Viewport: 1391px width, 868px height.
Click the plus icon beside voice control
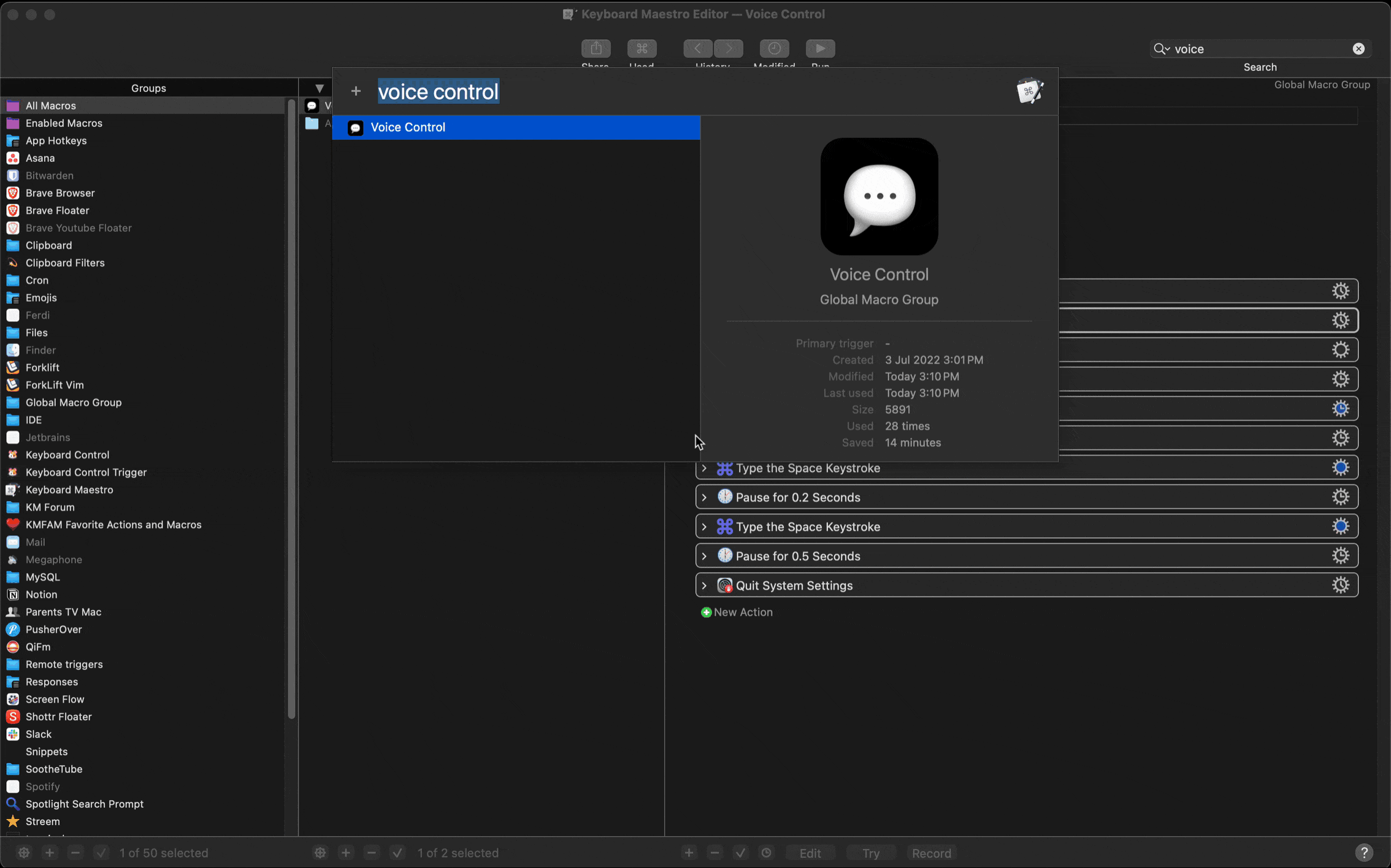pos(356,91)
